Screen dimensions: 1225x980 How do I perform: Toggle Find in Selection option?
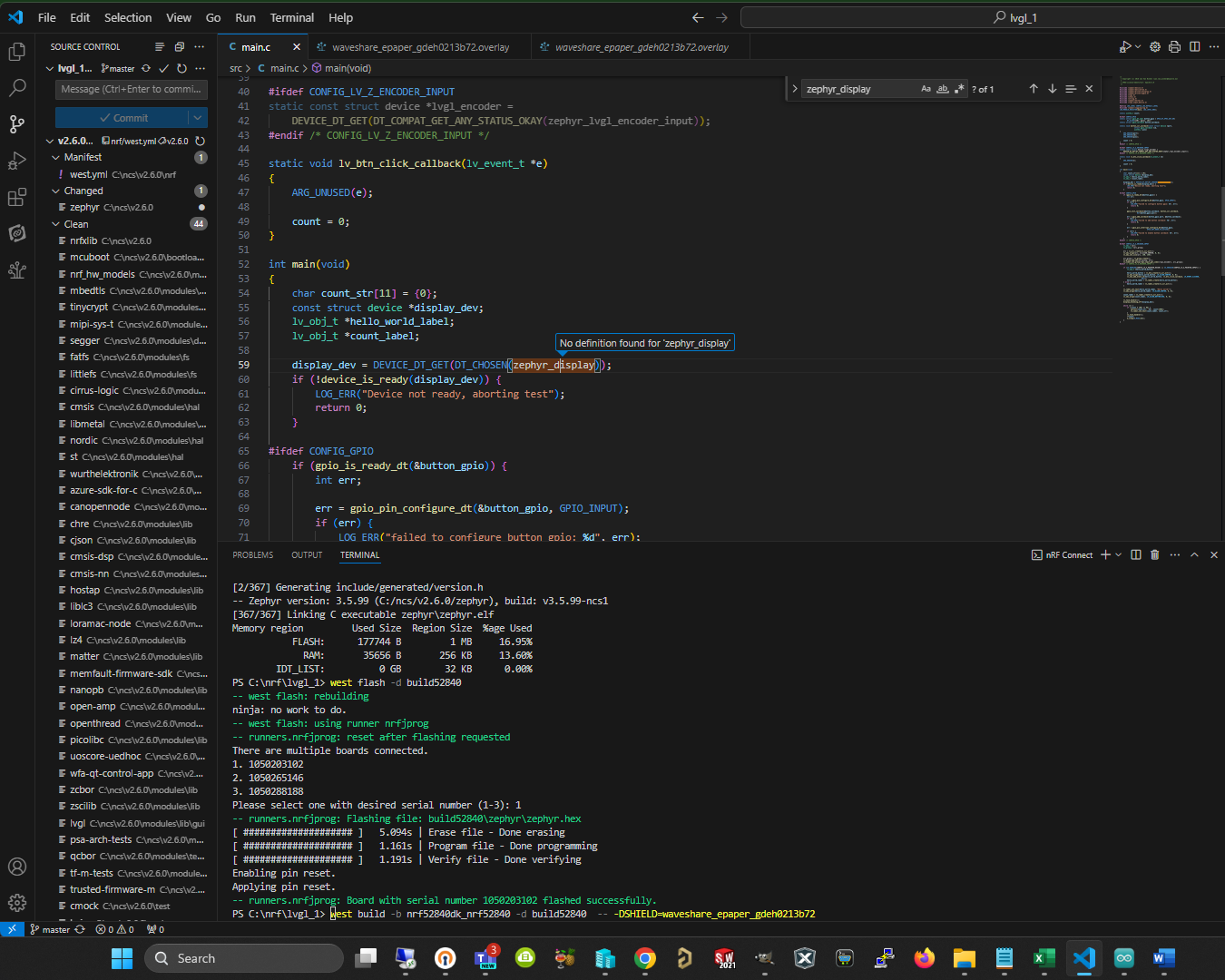(1071, 88)
